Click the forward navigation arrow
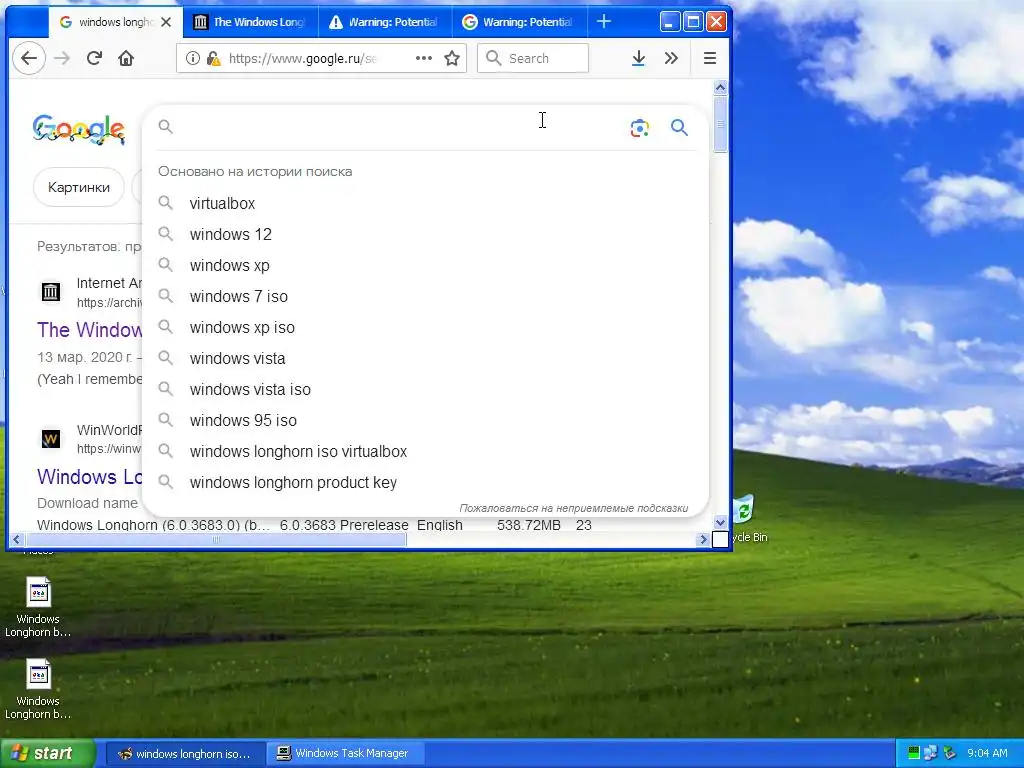 pos(62,58)
